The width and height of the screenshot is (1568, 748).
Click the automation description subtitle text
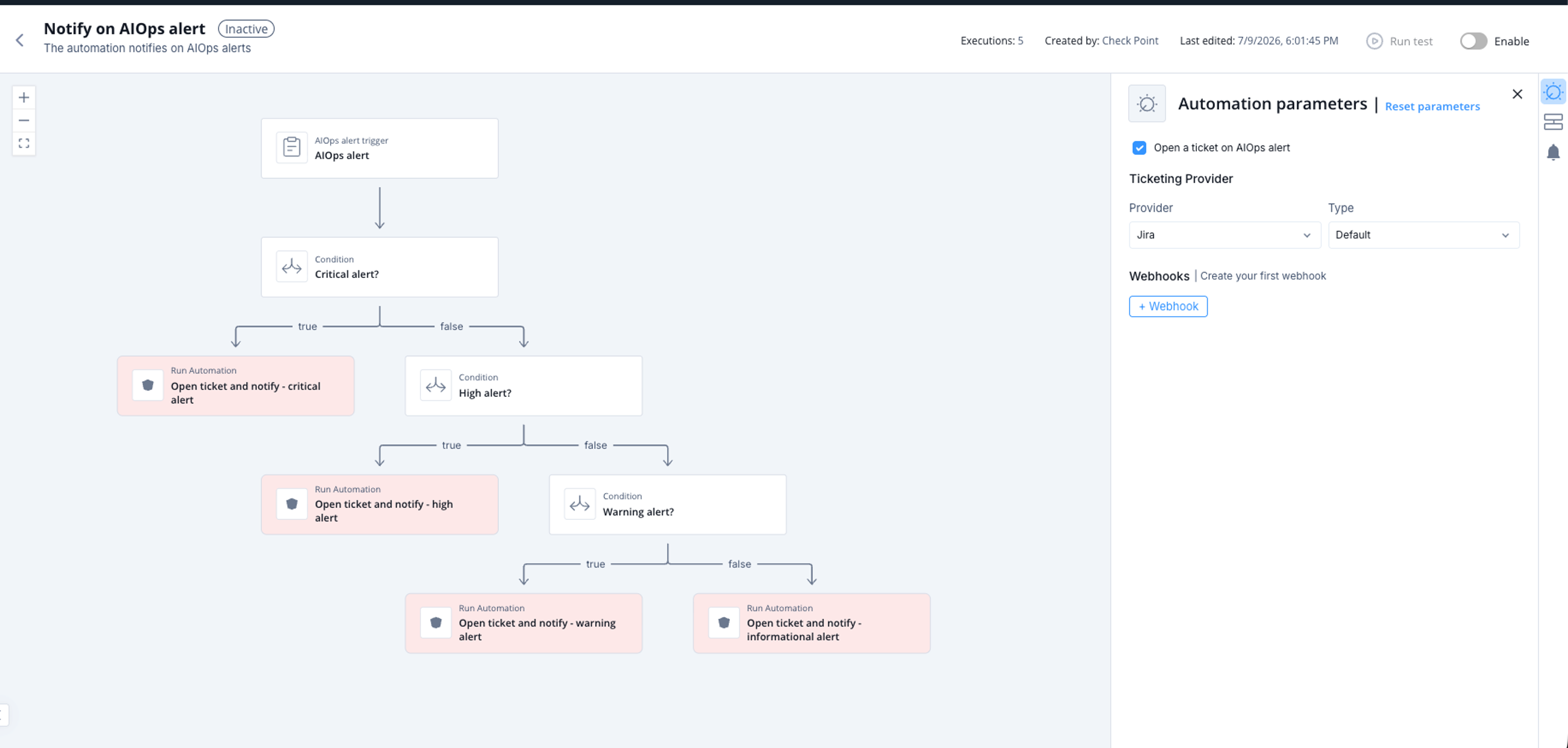[147, 48]
